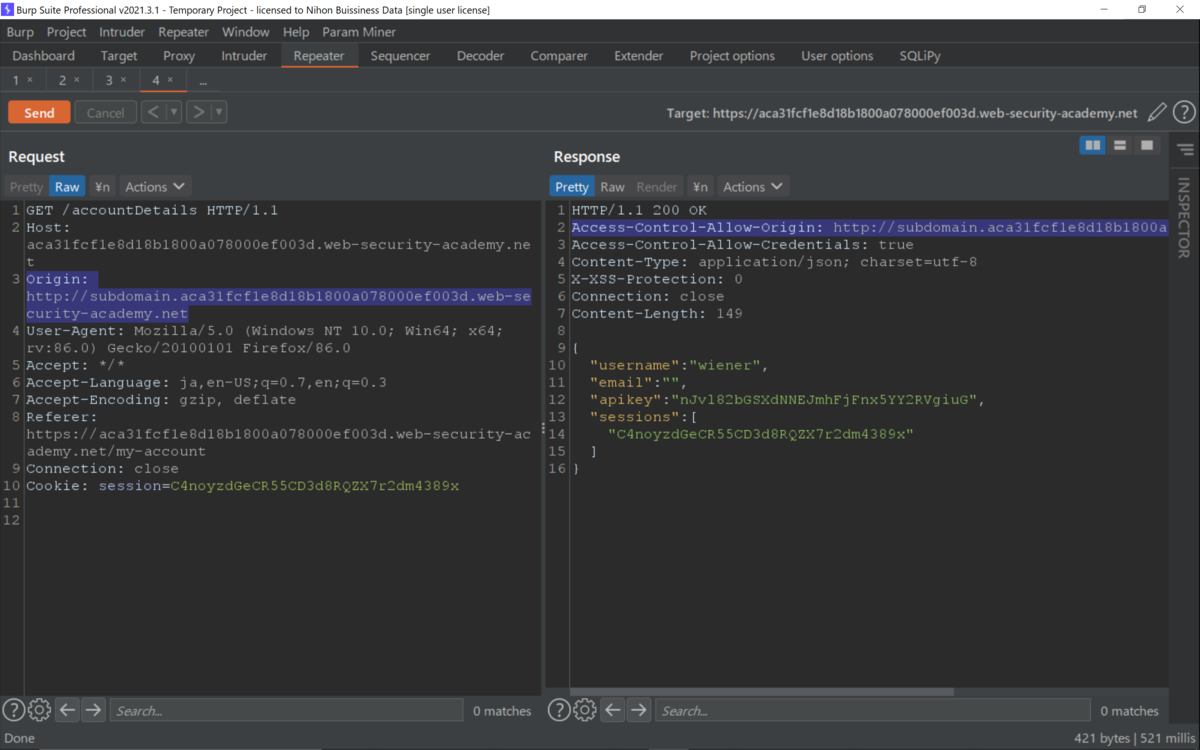Toggle non-printable characters in Response pane
Image resolution: width=1200 pixels, height=750 pixels.
pyautogui.click(x=701, y=187)
